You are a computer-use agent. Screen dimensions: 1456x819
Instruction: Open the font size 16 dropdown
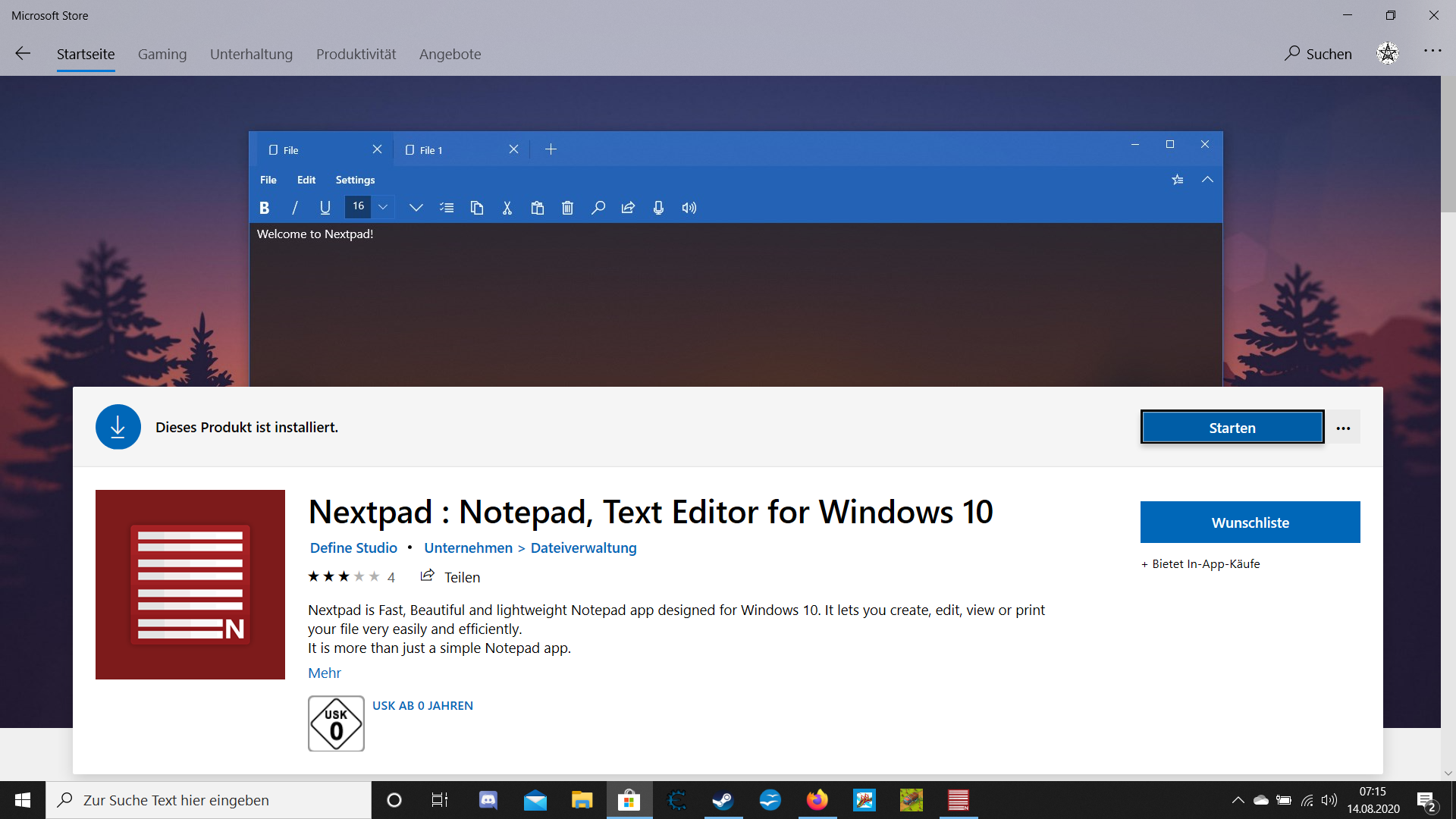[369, 206]
